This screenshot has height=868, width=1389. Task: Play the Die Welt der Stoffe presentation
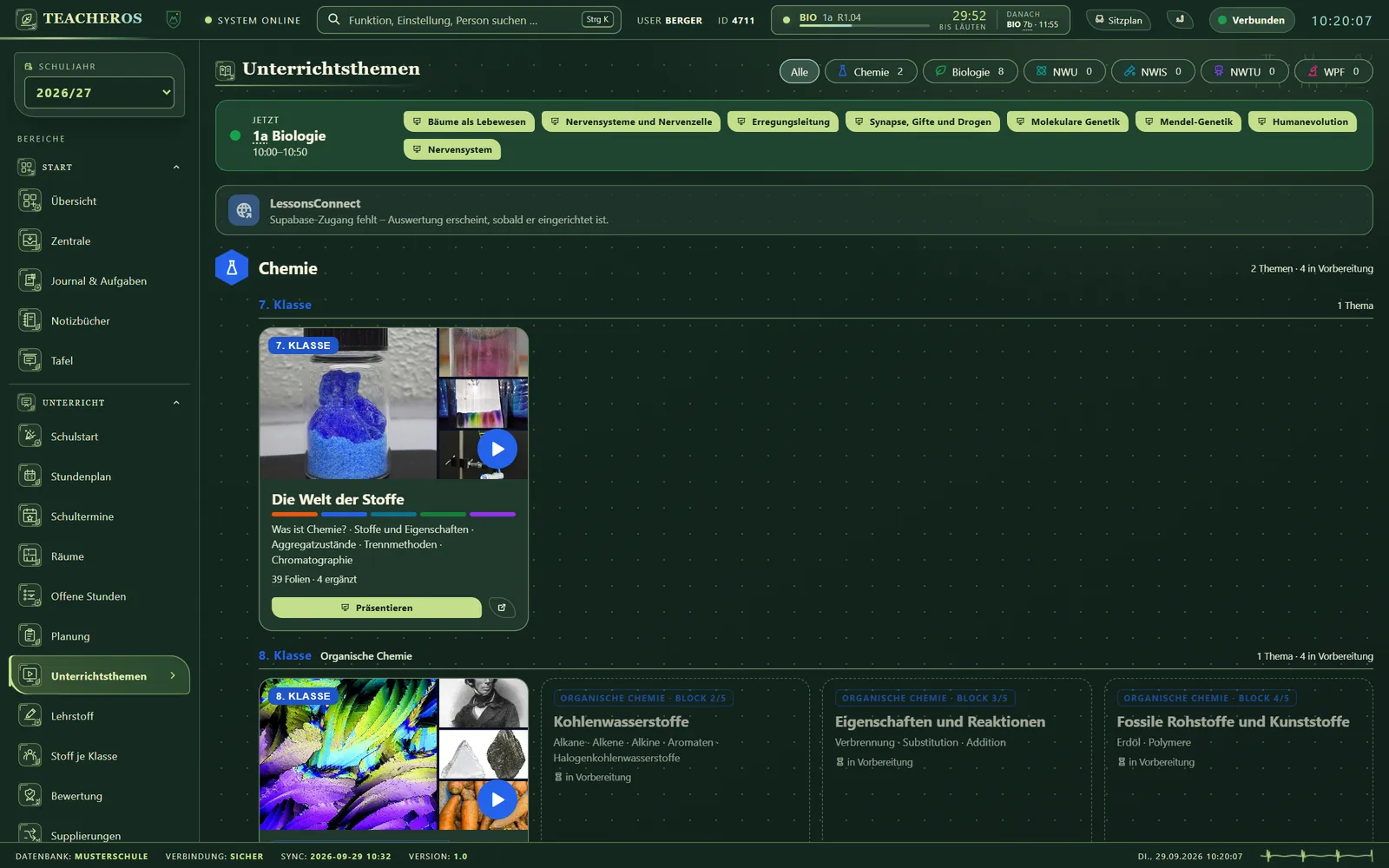tap(497, 449)
